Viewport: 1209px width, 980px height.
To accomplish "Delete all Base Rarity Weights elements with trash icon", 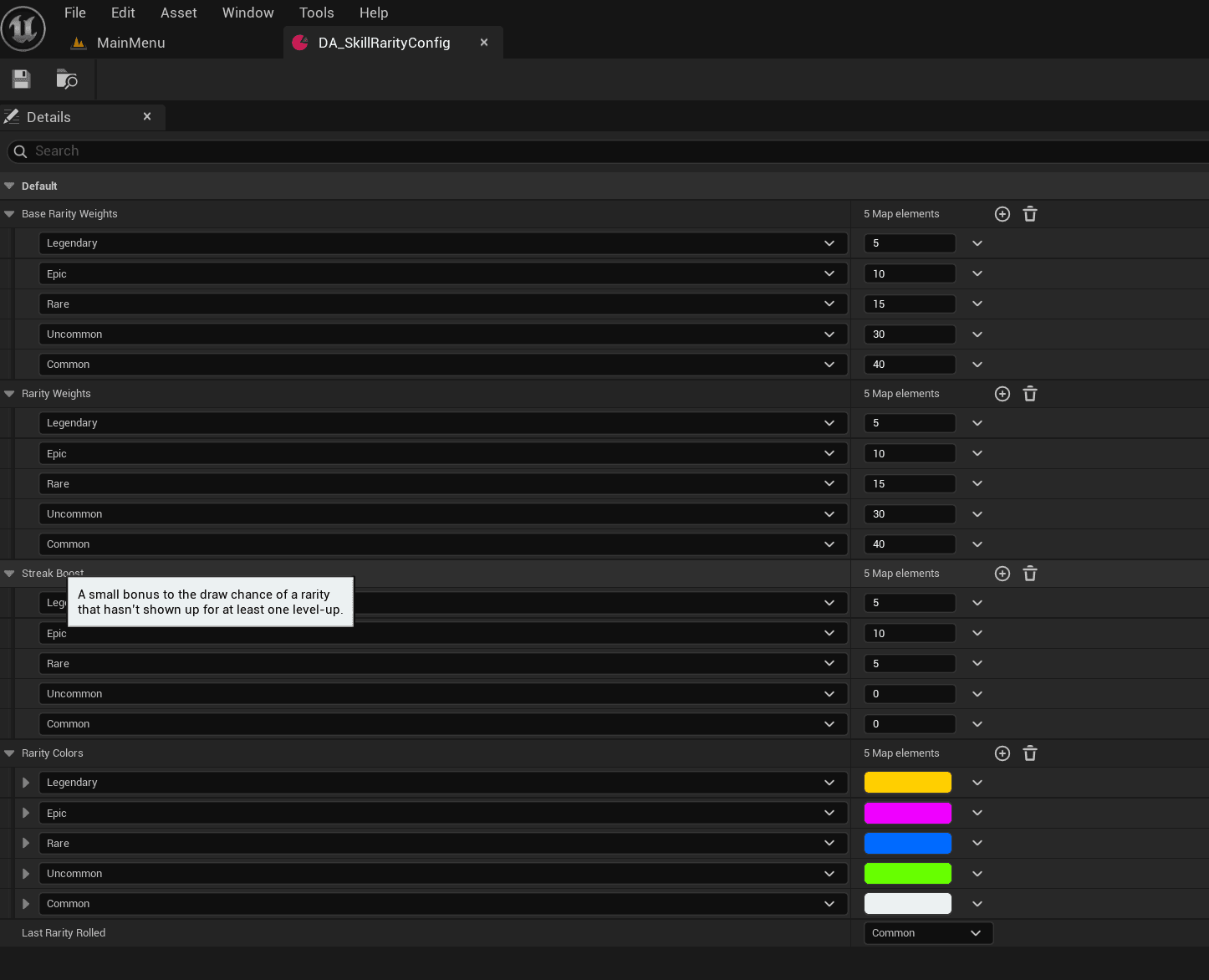I will (1030, 214).
